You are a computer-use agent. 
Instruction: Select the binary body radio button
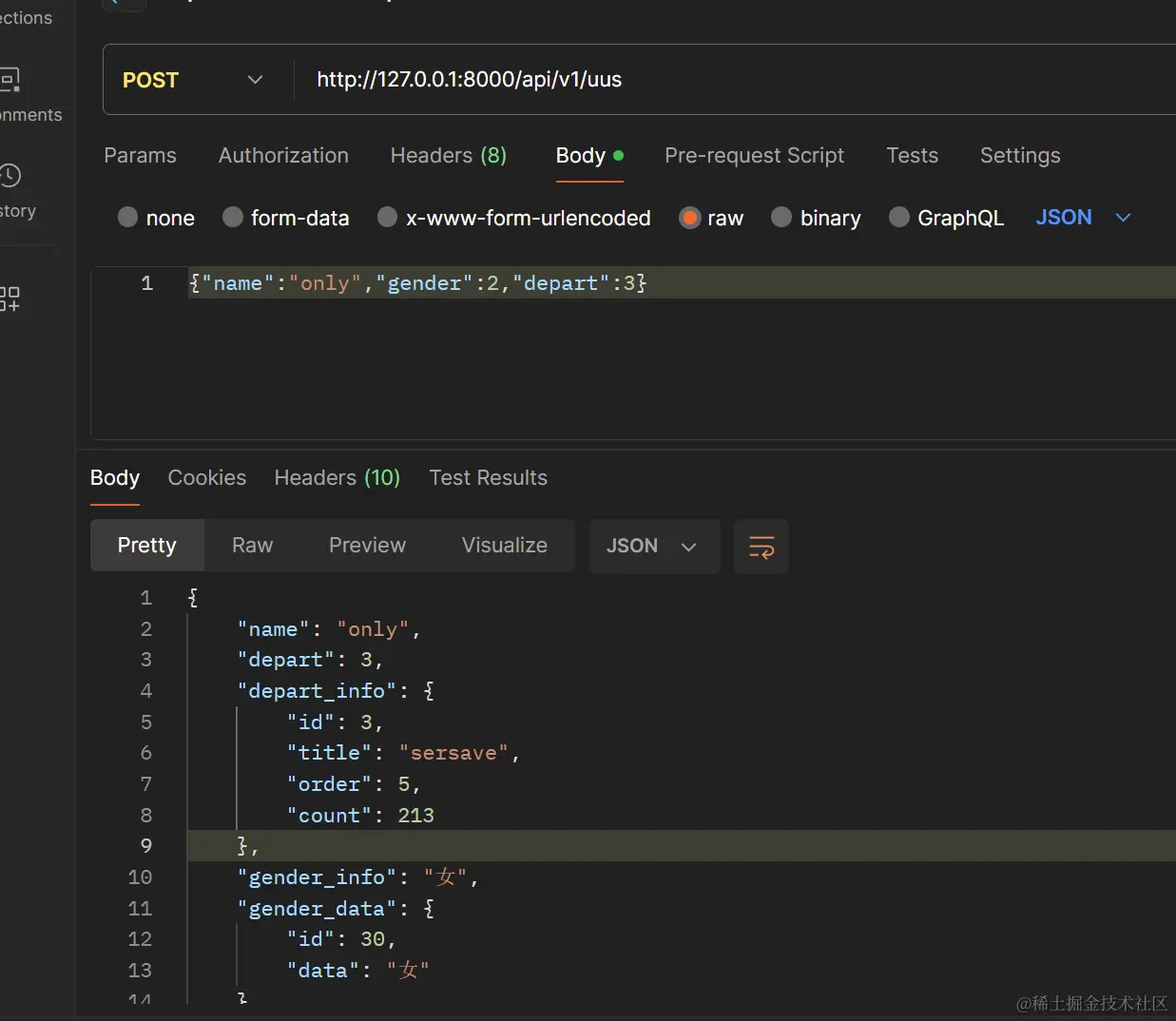(781, 218)
